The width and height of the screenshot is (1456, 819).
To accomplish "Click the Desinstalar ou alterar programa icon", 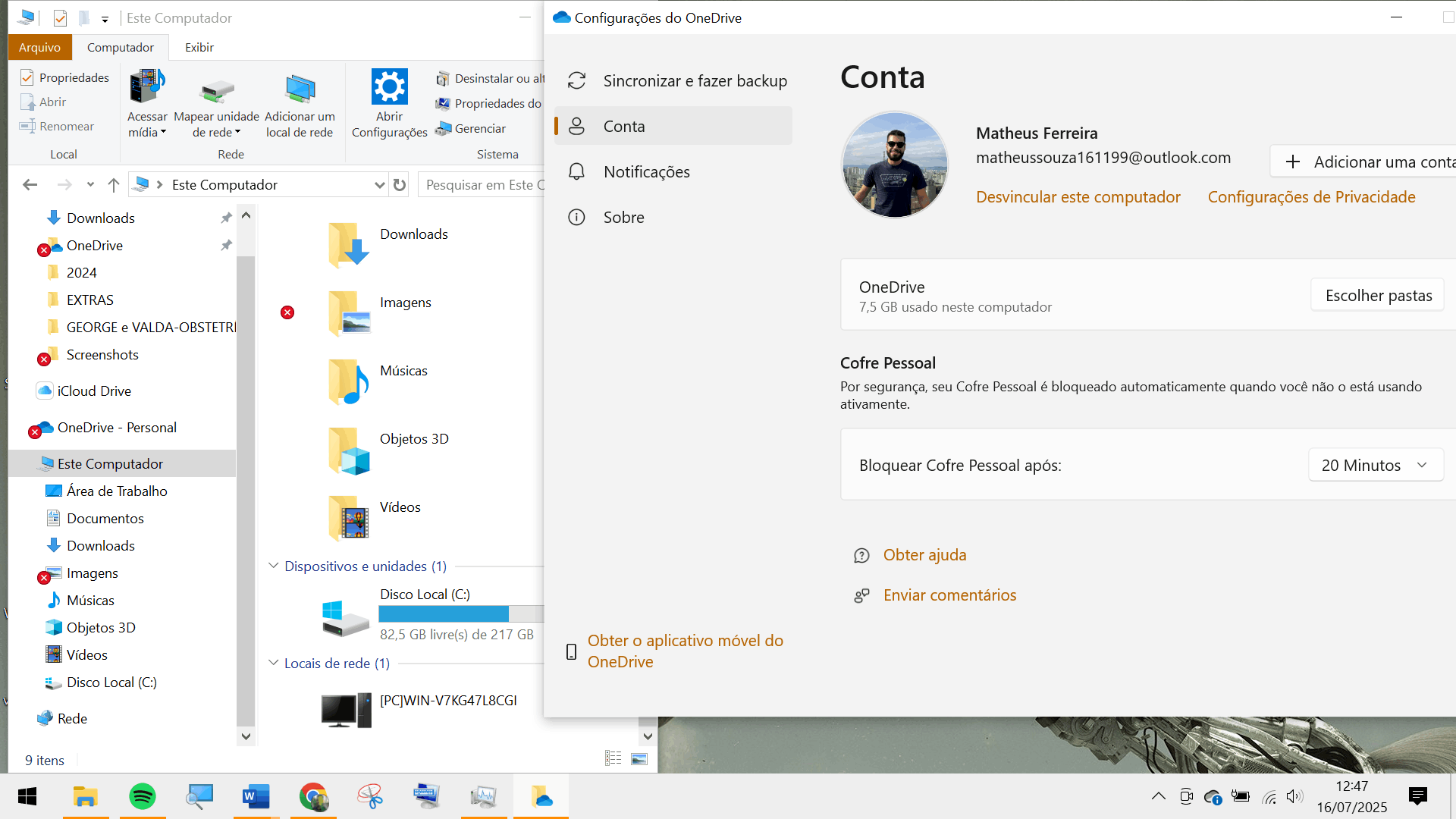I will [x=443, y=78].
